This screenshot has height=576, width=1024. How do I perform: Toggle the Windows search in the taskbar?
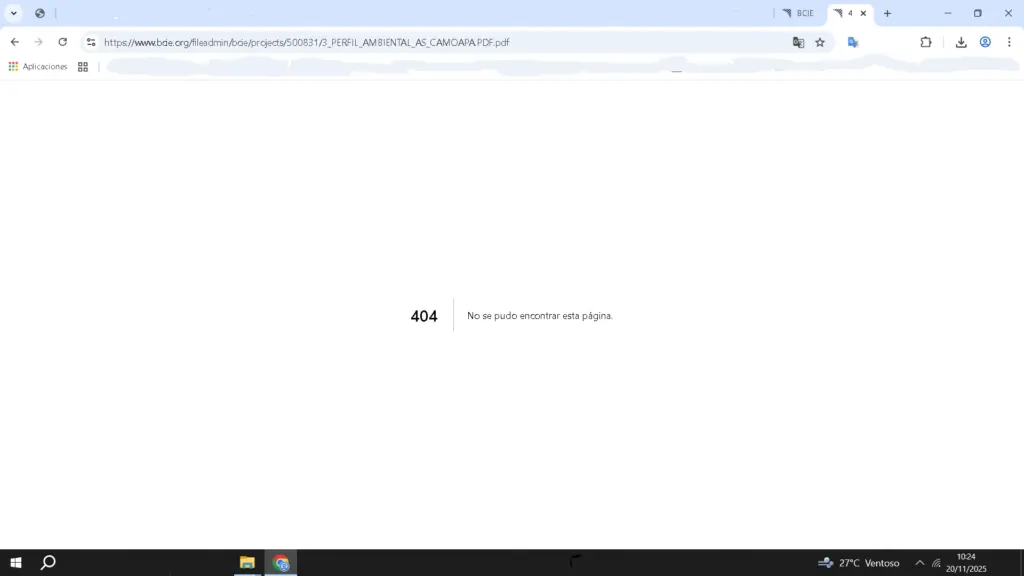click(x=48, y=562)
